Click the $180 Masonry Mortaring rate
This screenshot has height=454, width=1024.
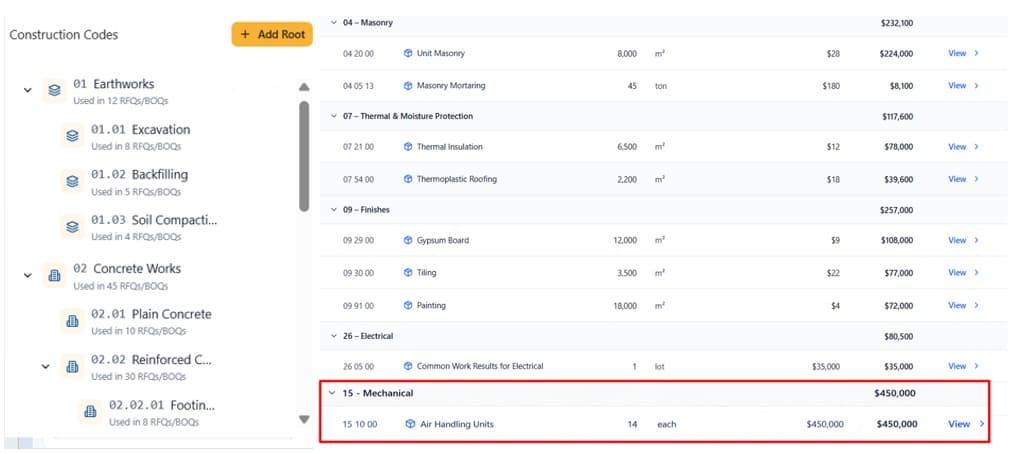click(x=831, y=86)
